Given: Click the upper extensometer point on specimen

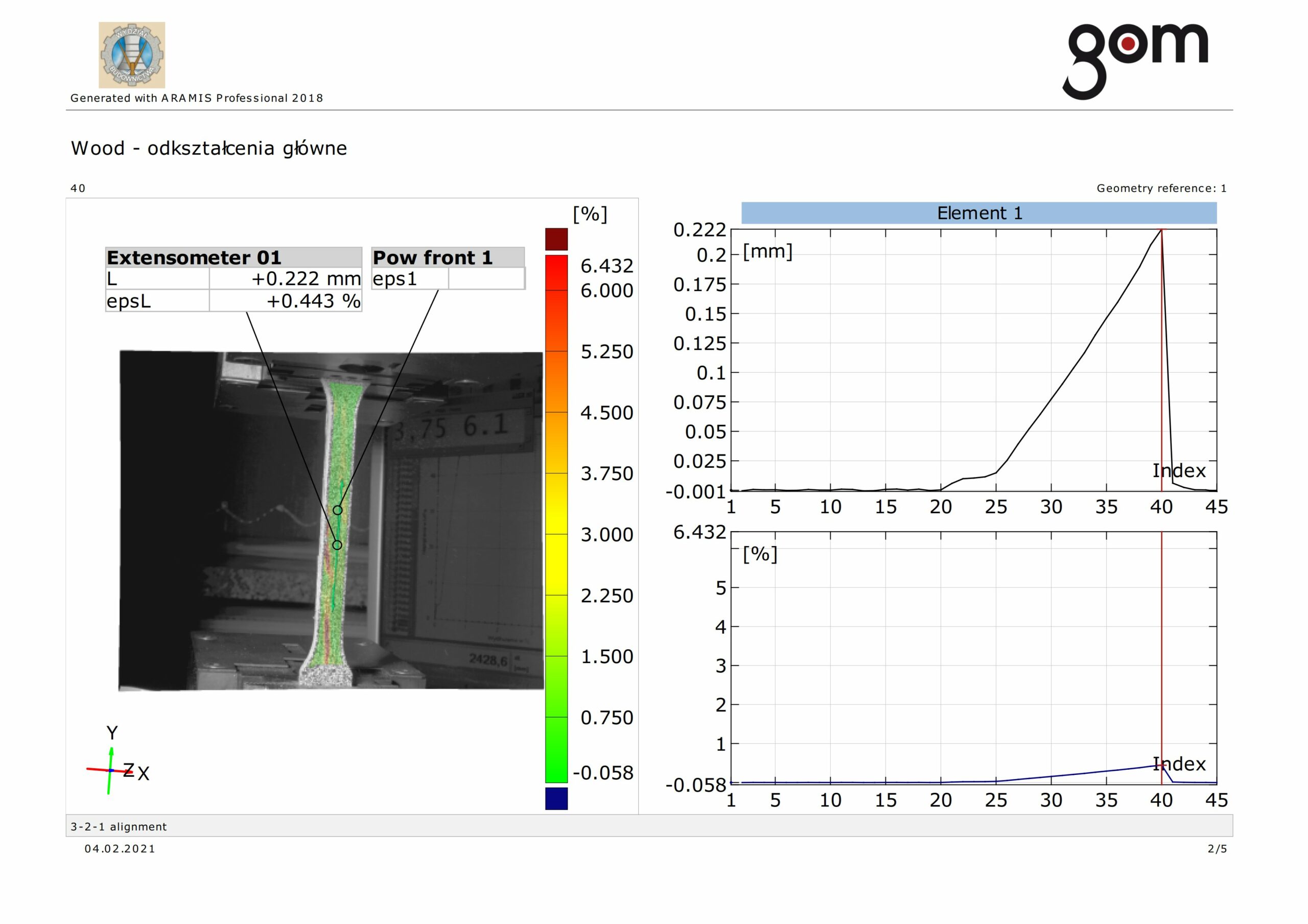Looking at the screenshot, I should click(338, 510).
